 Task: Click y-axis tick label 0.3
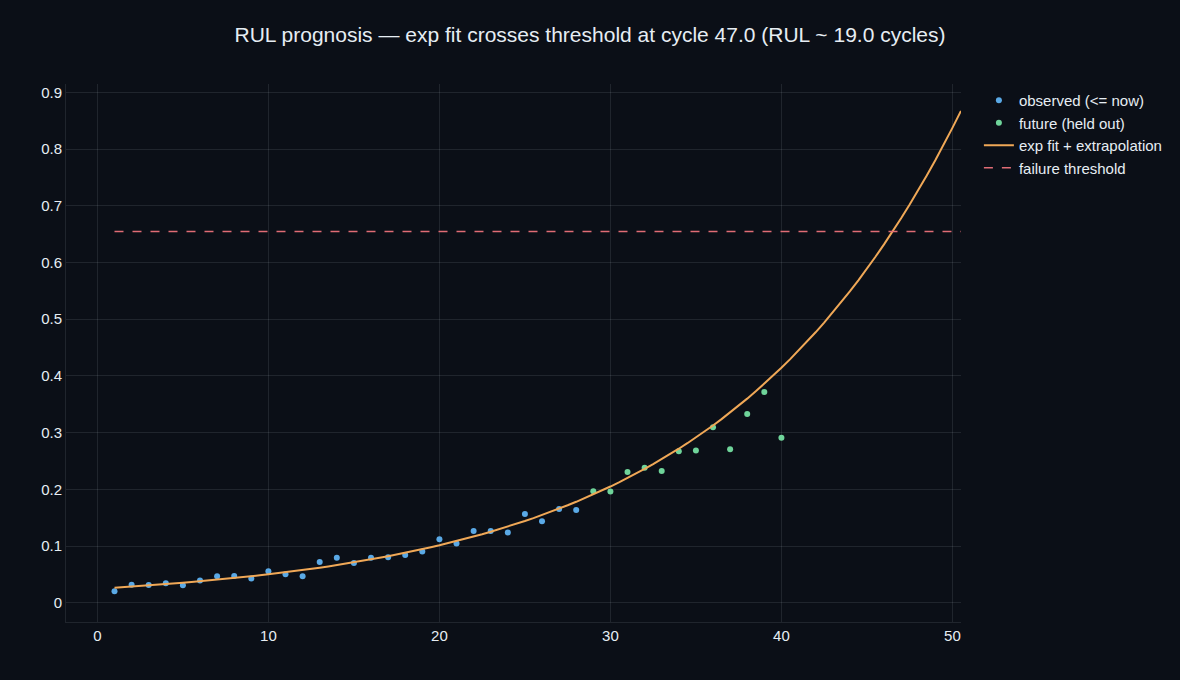[52, 433]
